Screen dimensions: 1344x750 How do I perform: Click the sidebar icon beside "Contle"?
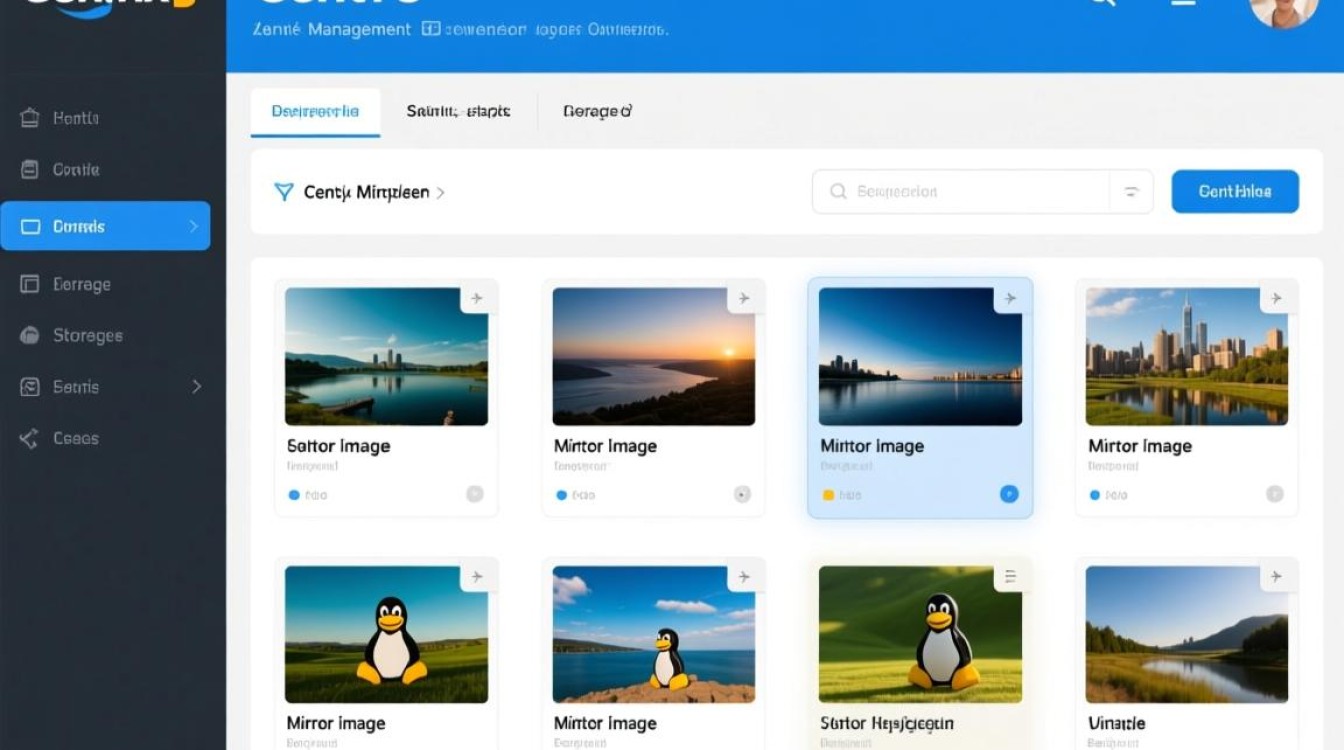point(30,170)
